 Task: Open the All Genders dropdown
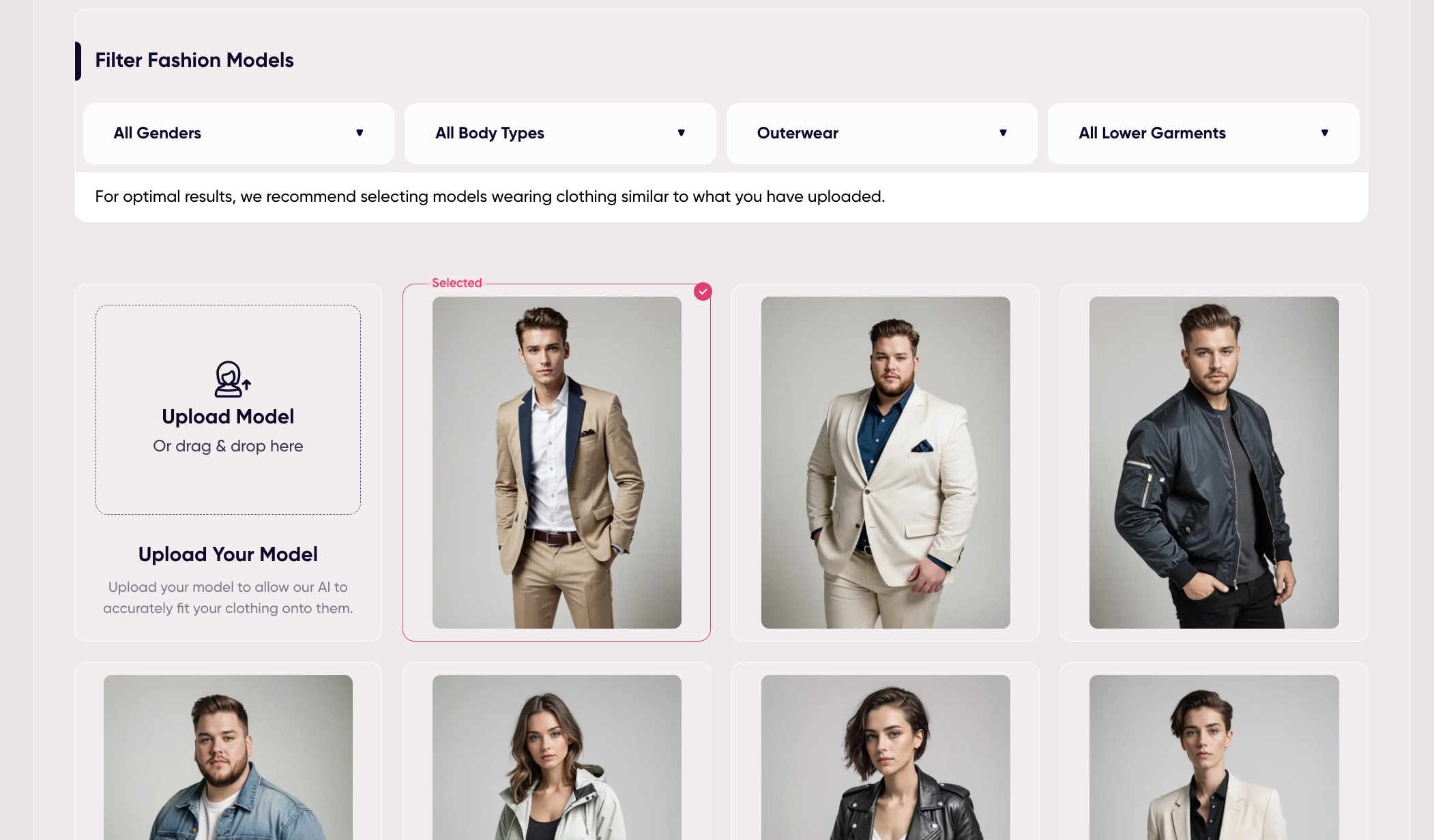point(237,133)
